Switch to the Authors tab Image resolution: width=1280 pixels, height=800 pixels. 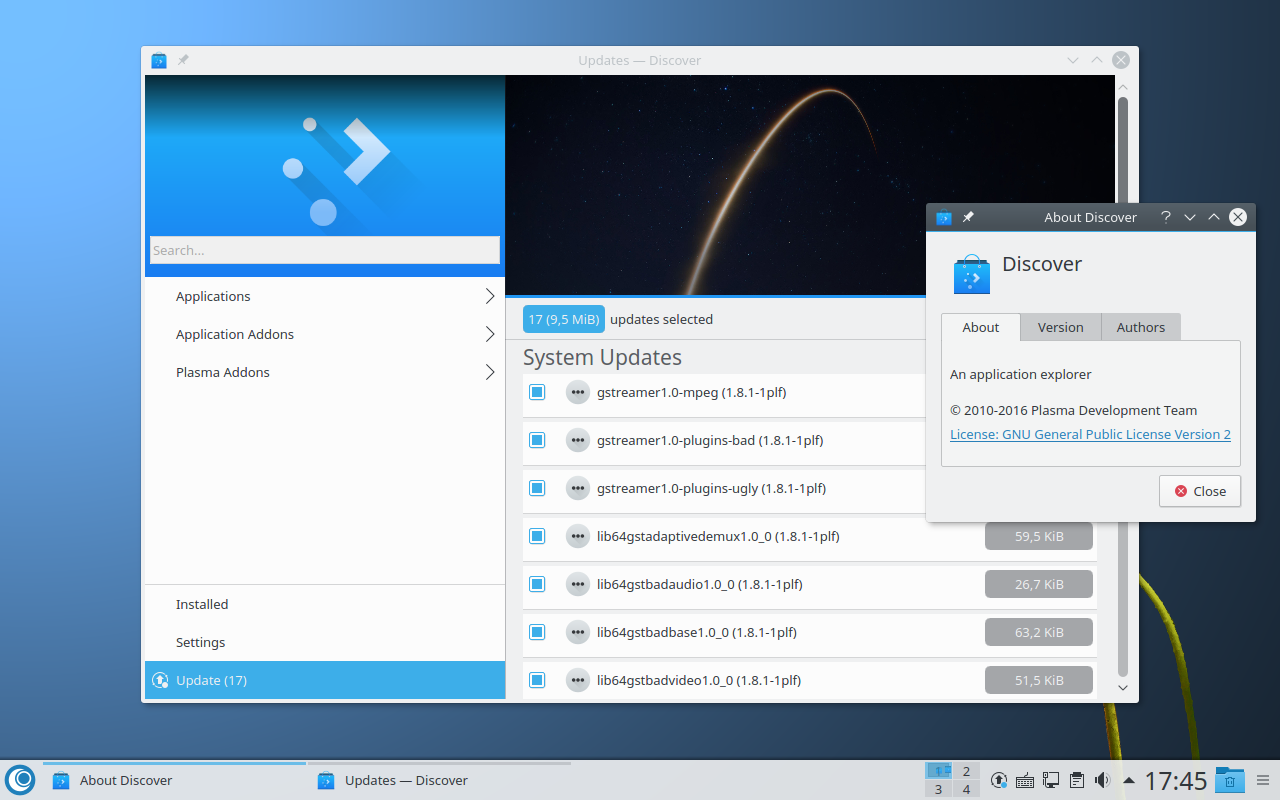pyautogui.click(x=1140, y=327)
